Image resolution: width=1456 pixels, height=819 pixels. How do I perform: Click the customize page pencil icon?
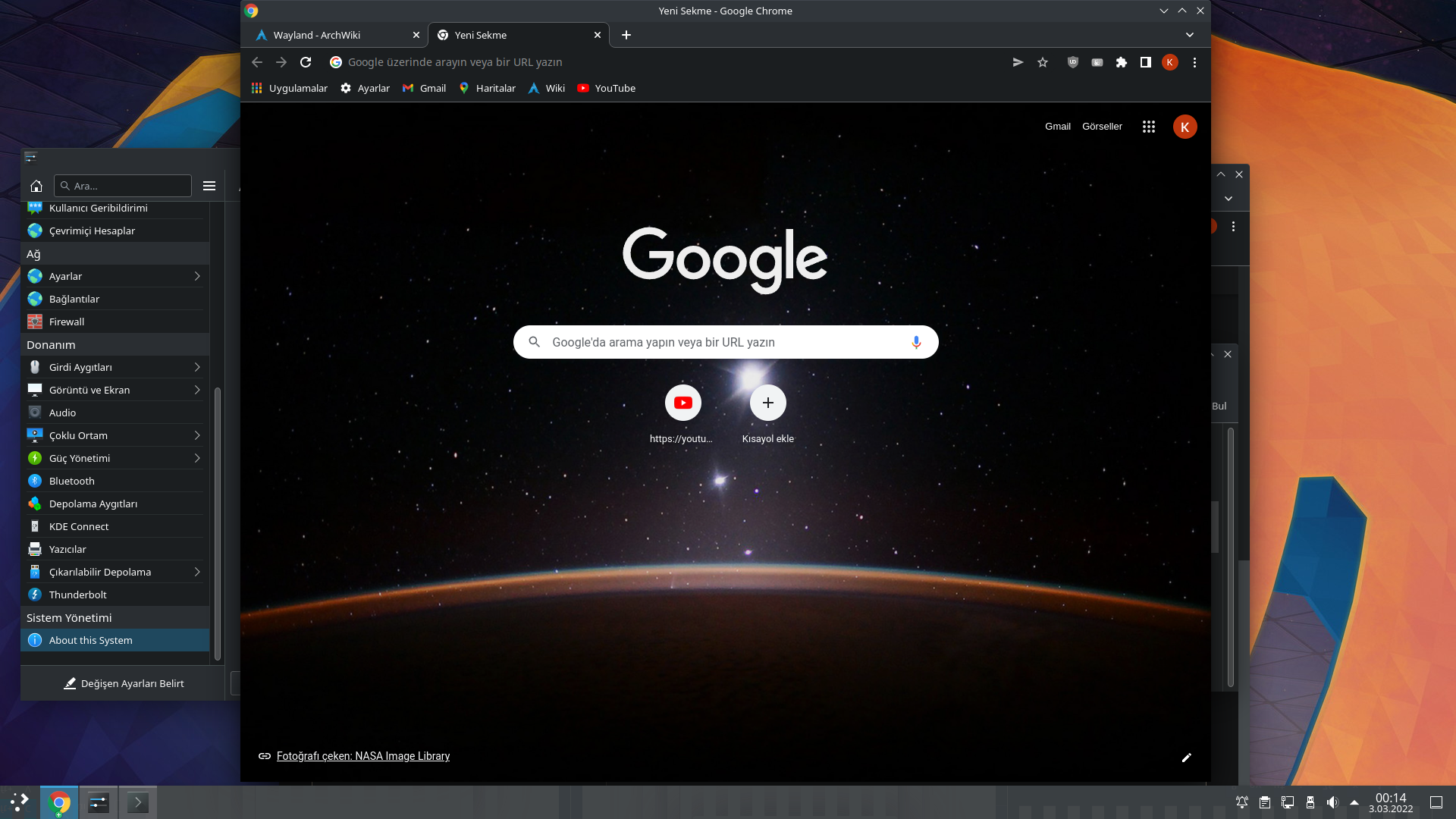tap(1186, 757)
